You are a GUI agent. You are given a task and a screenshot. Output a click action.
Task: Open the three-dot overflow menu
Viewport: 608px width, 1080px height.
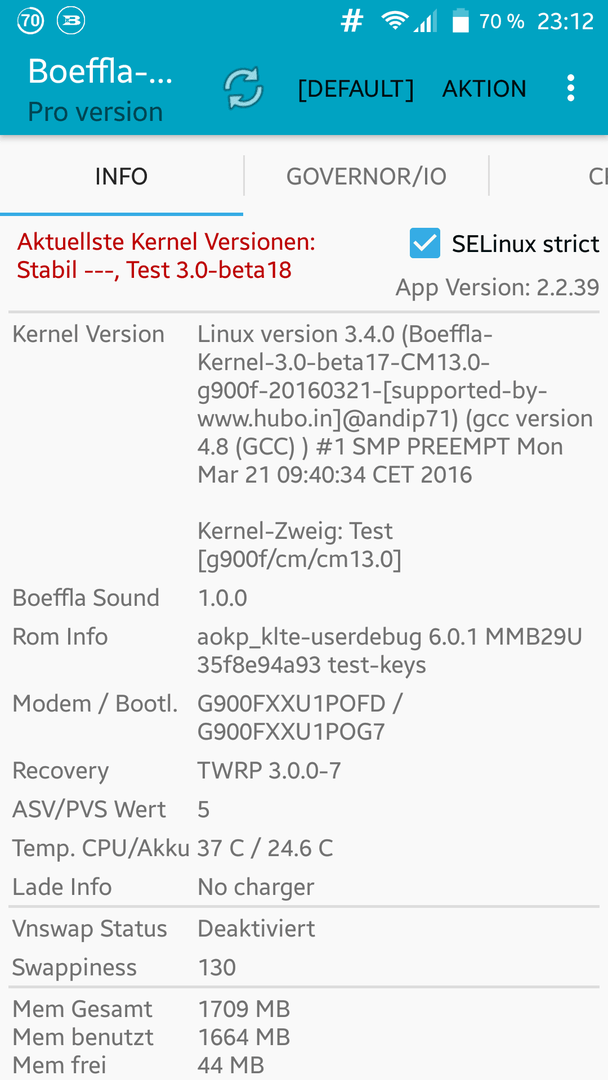[570, 88]
